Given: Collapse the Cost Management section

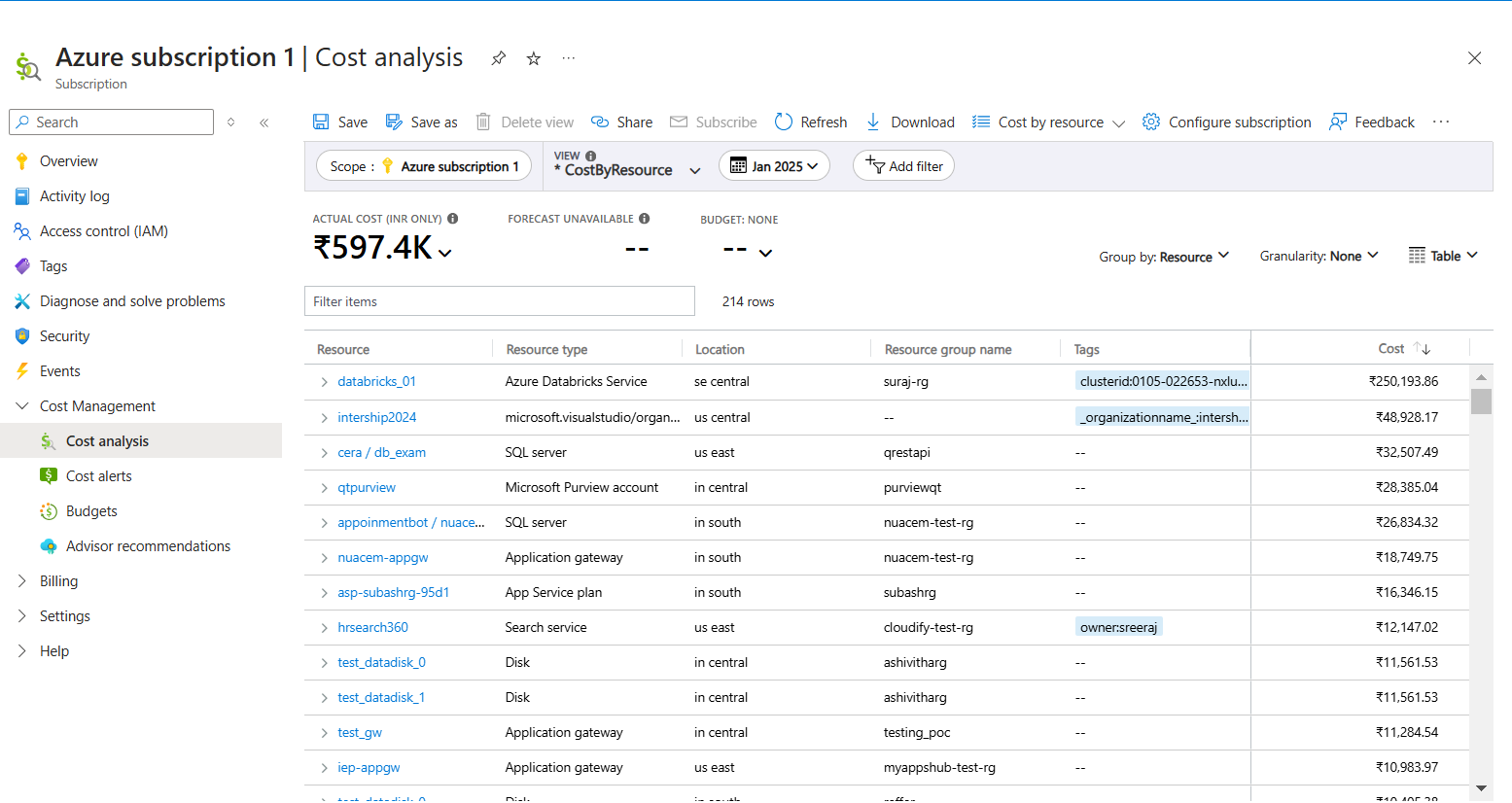Looking at the screenshot, I should pos(21,406).
